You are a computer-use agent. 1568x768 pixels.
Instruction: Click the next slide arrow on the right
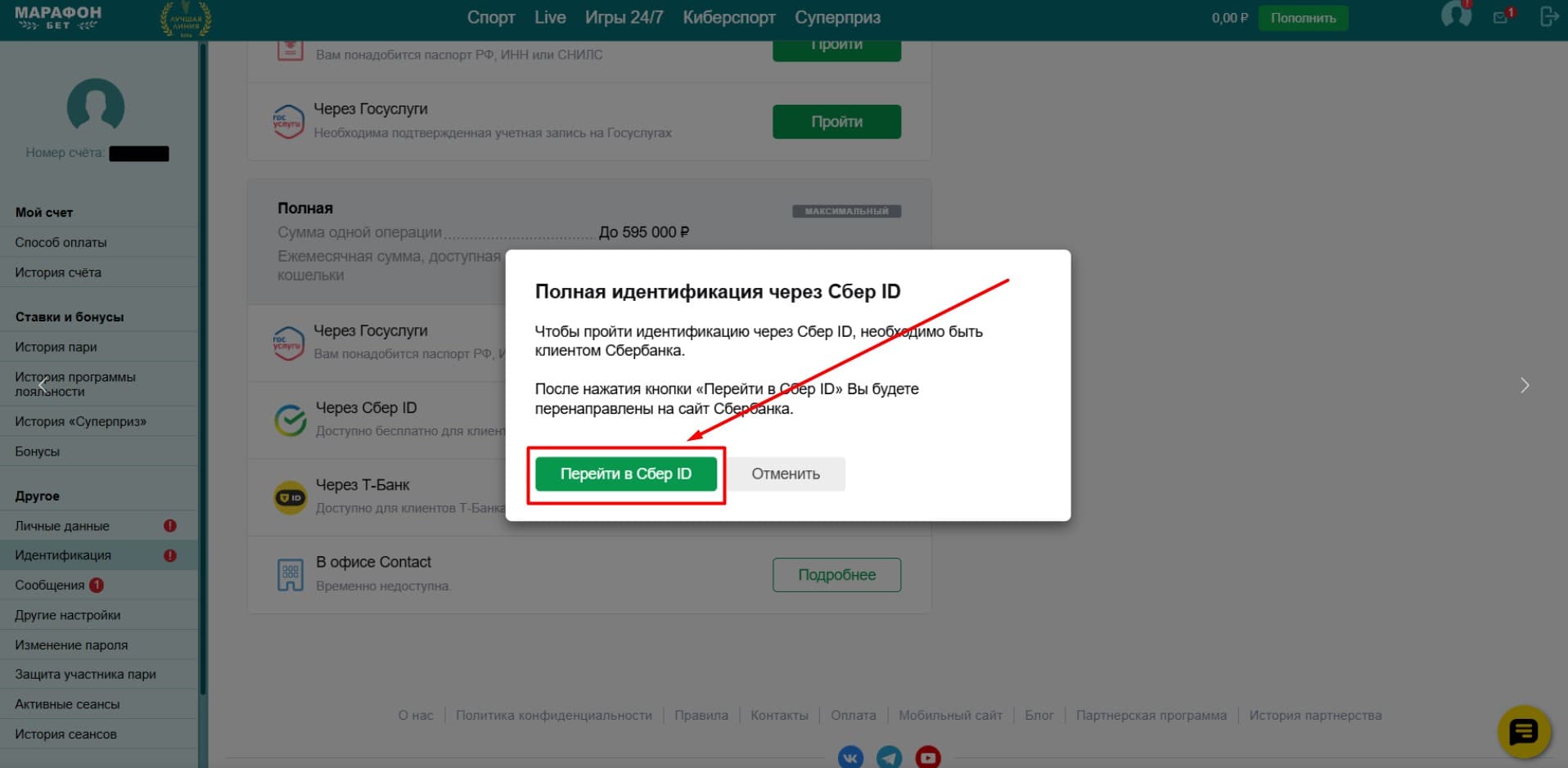pos(1525,385)
